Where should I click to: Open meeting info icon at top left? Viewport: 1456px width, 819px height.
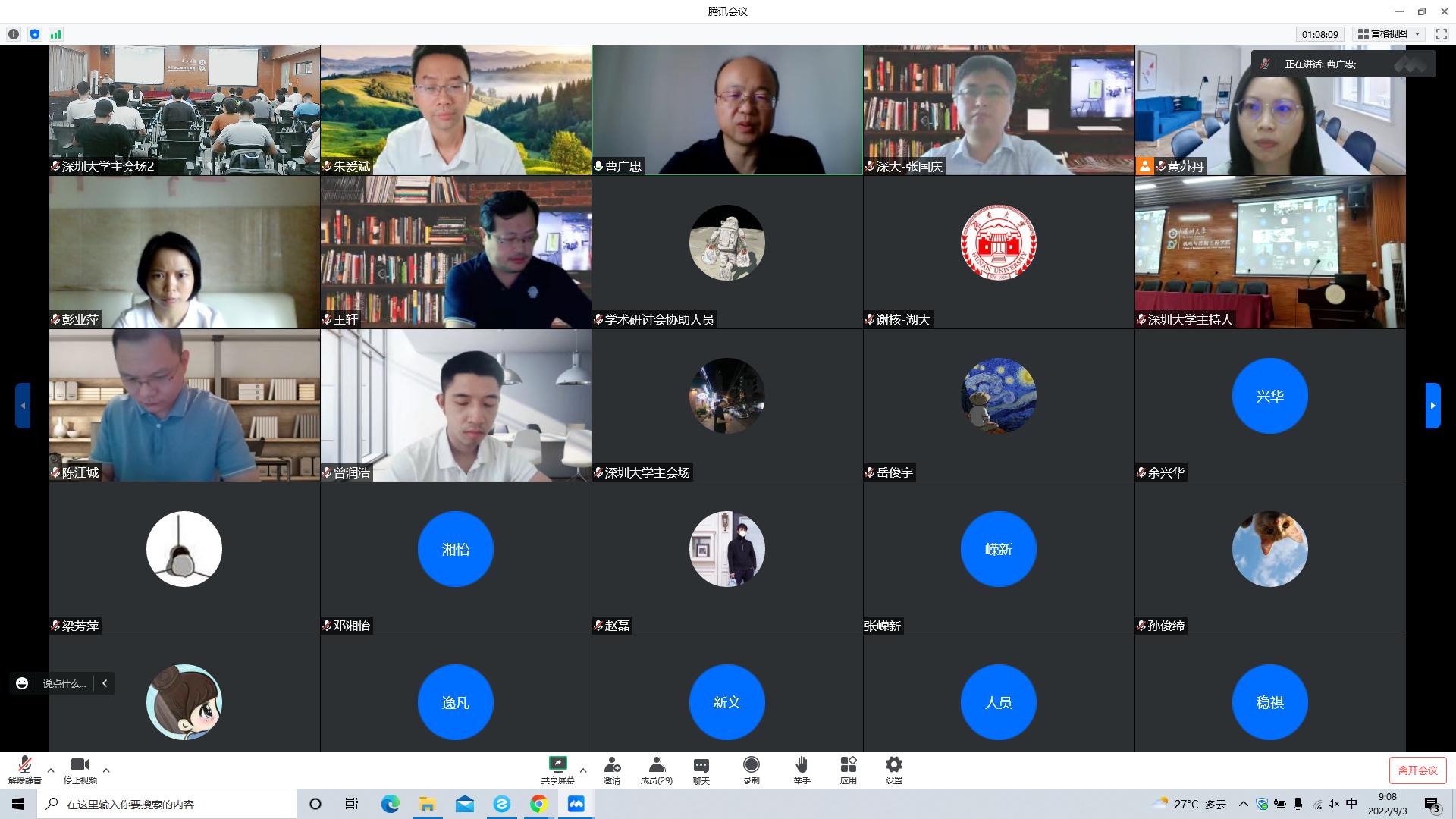tap(14, 34)
